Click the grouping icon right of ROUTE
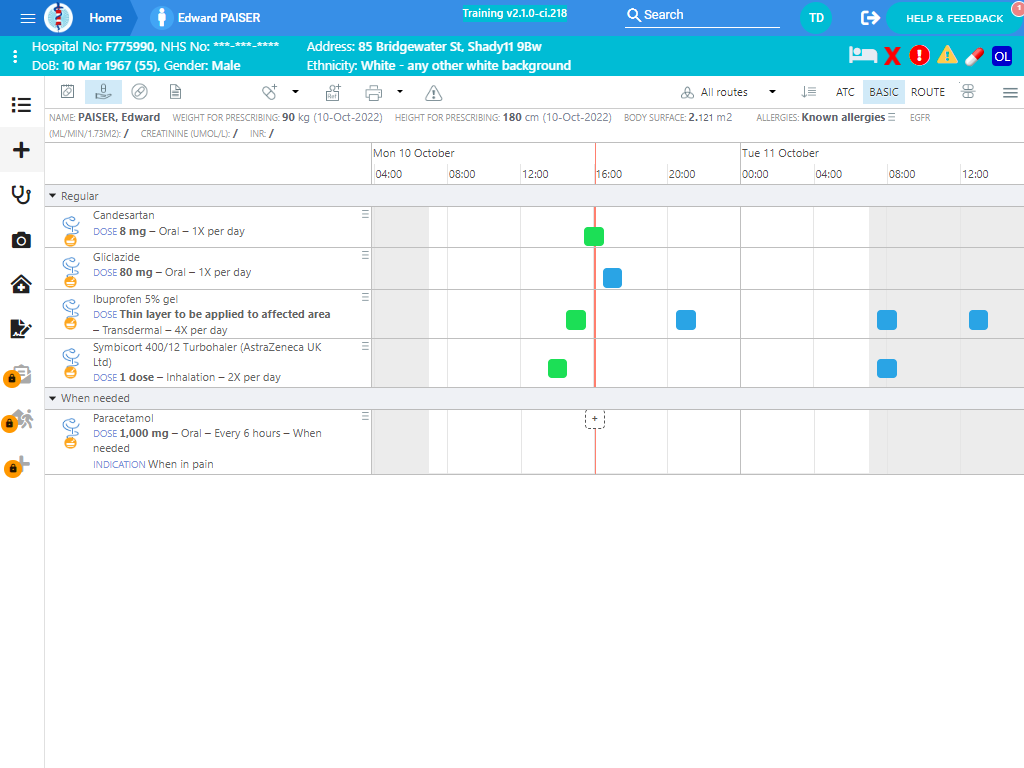This screenshot has height=768, width=1024. [968, 91]
